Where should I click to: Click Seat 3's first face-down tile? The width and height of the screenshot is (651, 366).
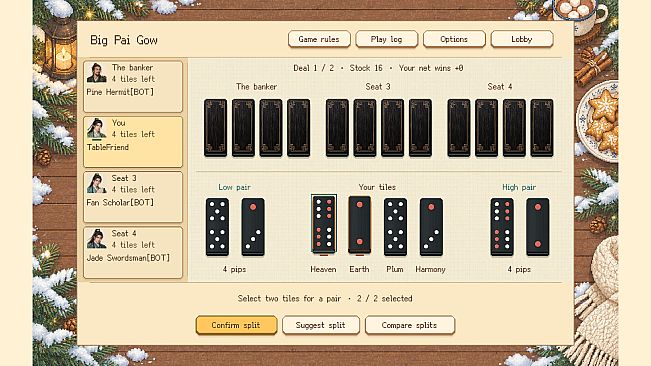(x=337, y=128)
